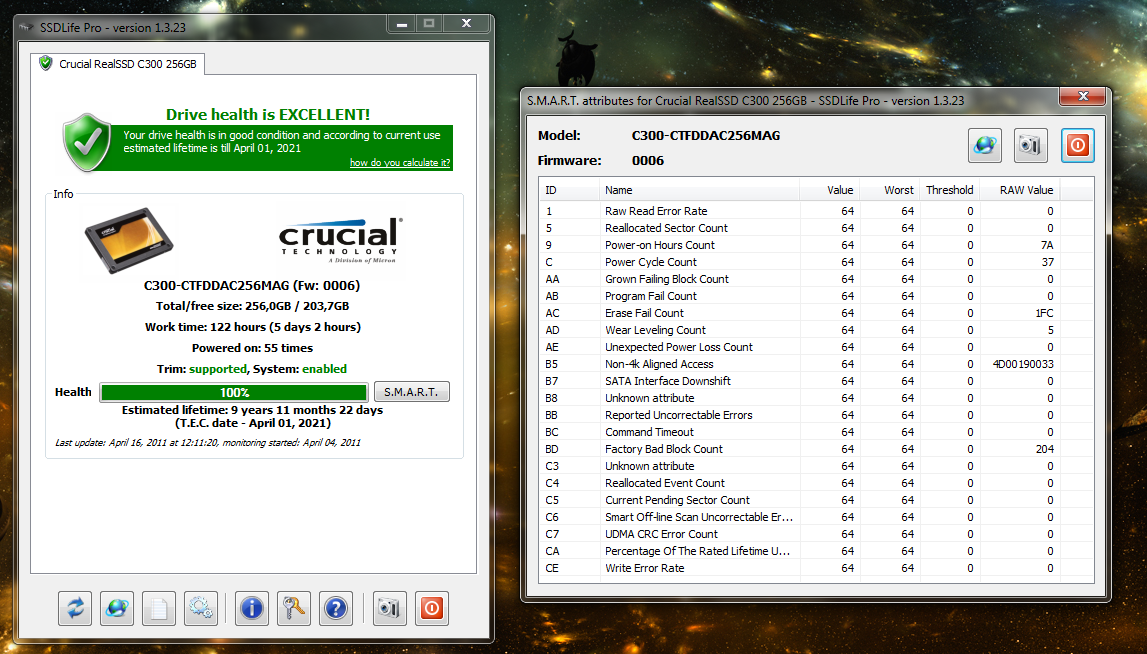Click camera screenshot icon in SSDLife main toolbar

pyautogui.click(x=389, y=609)
